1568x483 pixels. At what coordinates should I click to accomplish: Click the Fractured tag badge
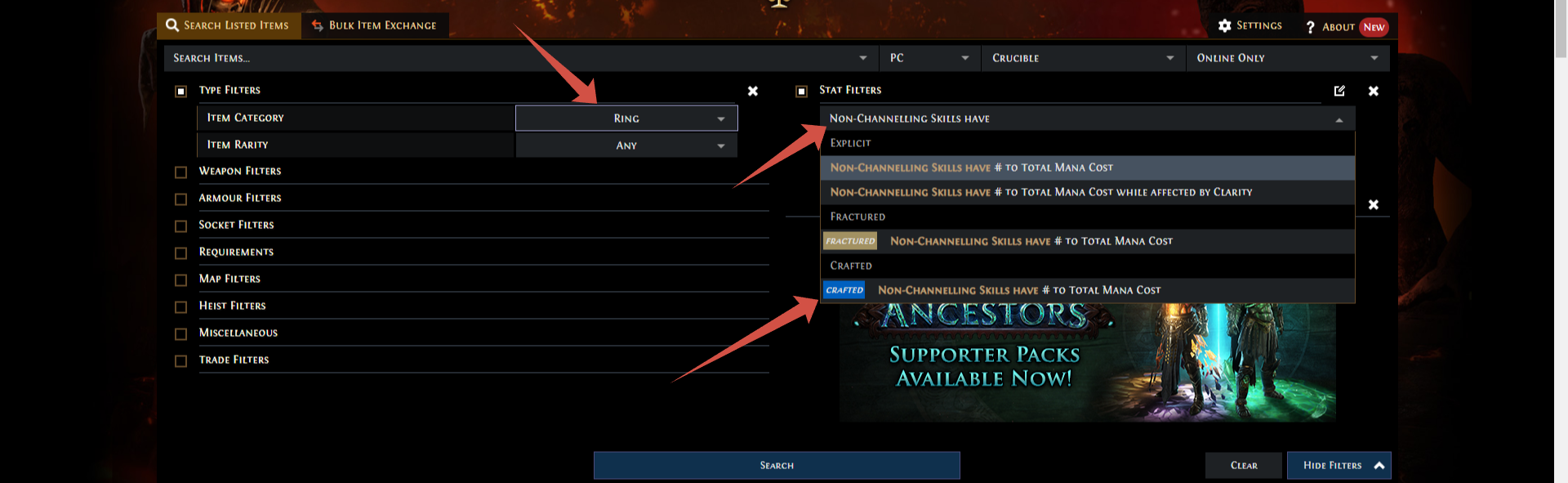click(x=849, y=241)
